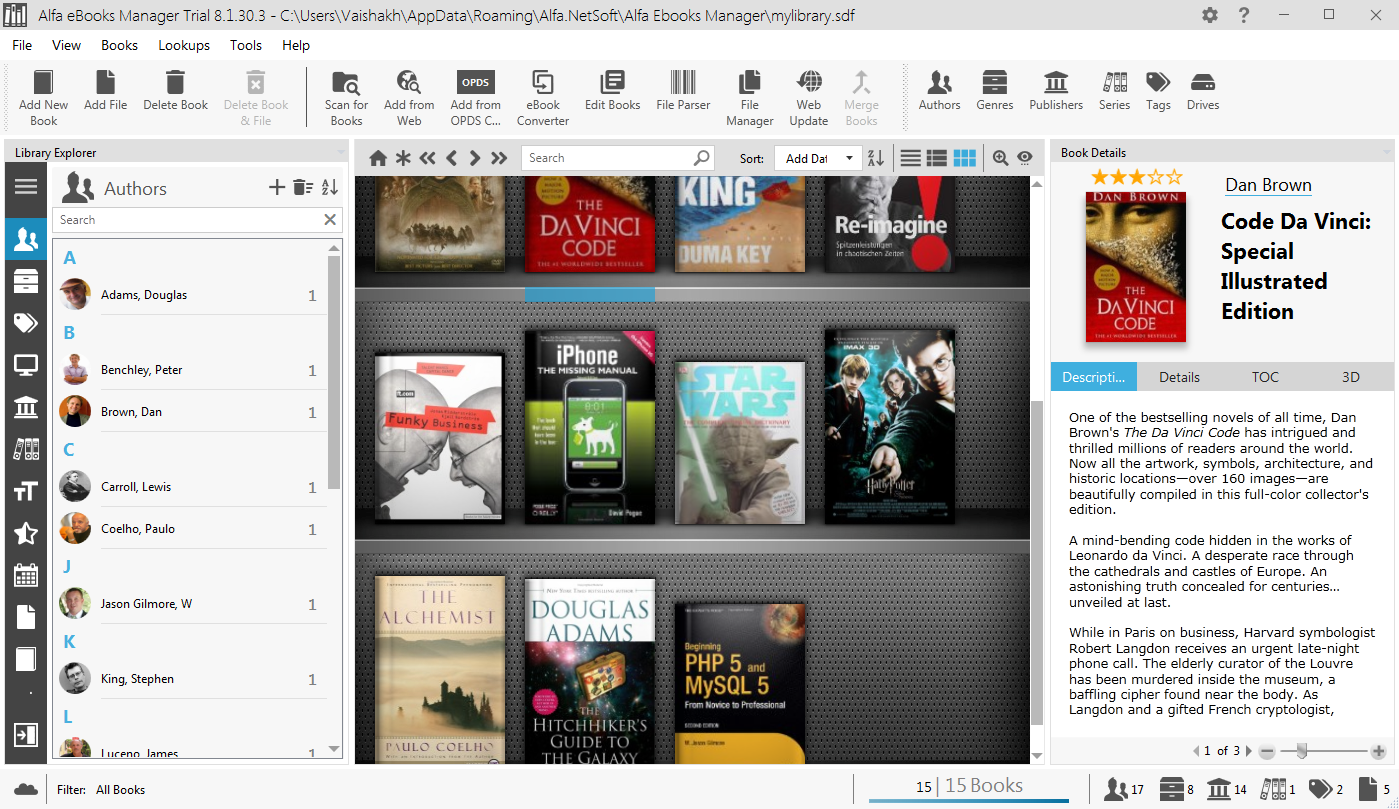This screenshot has height=809, width=1399.
Task: Toggle the hamburger menu in sidebar
Action: 26,187
